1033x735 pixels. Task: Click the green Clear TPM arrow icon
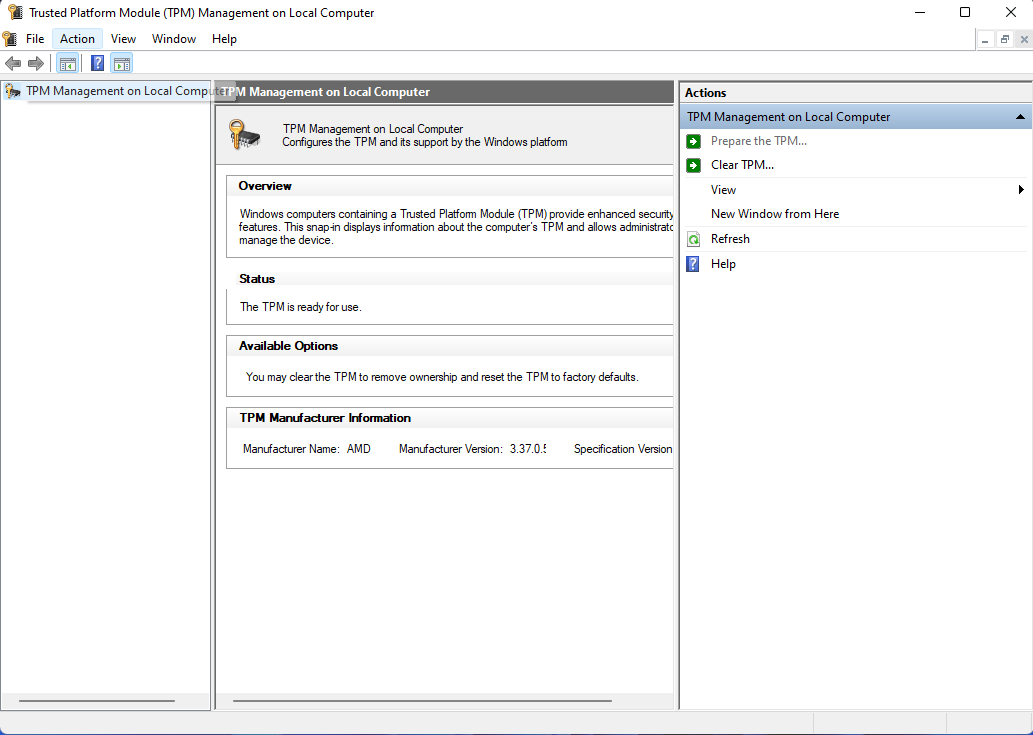click(x=693, y=165)
